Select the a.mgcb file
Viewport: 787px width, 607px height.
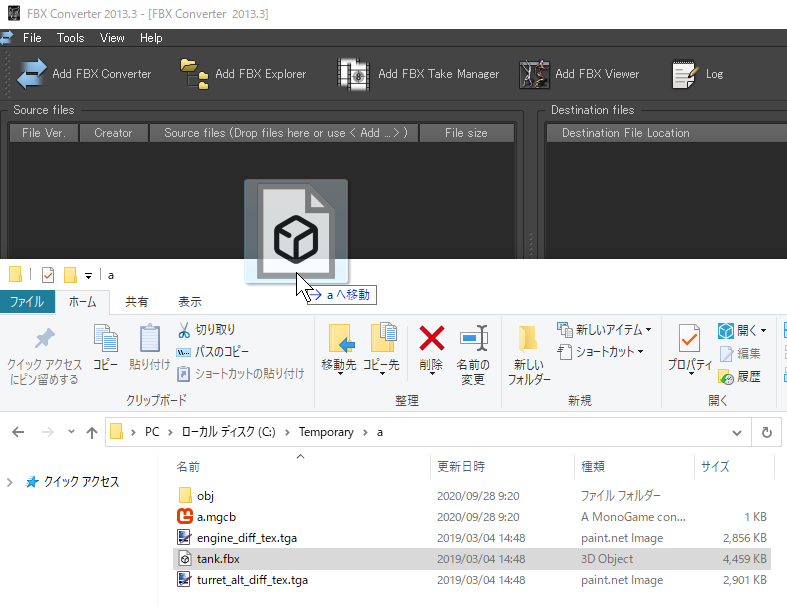[x=472, y=517]
